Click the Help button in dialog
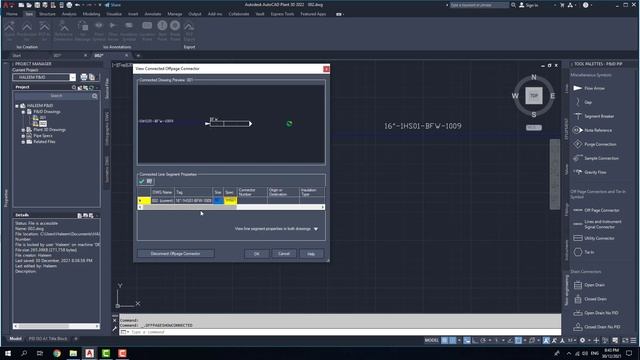 [x=311, y=254]
